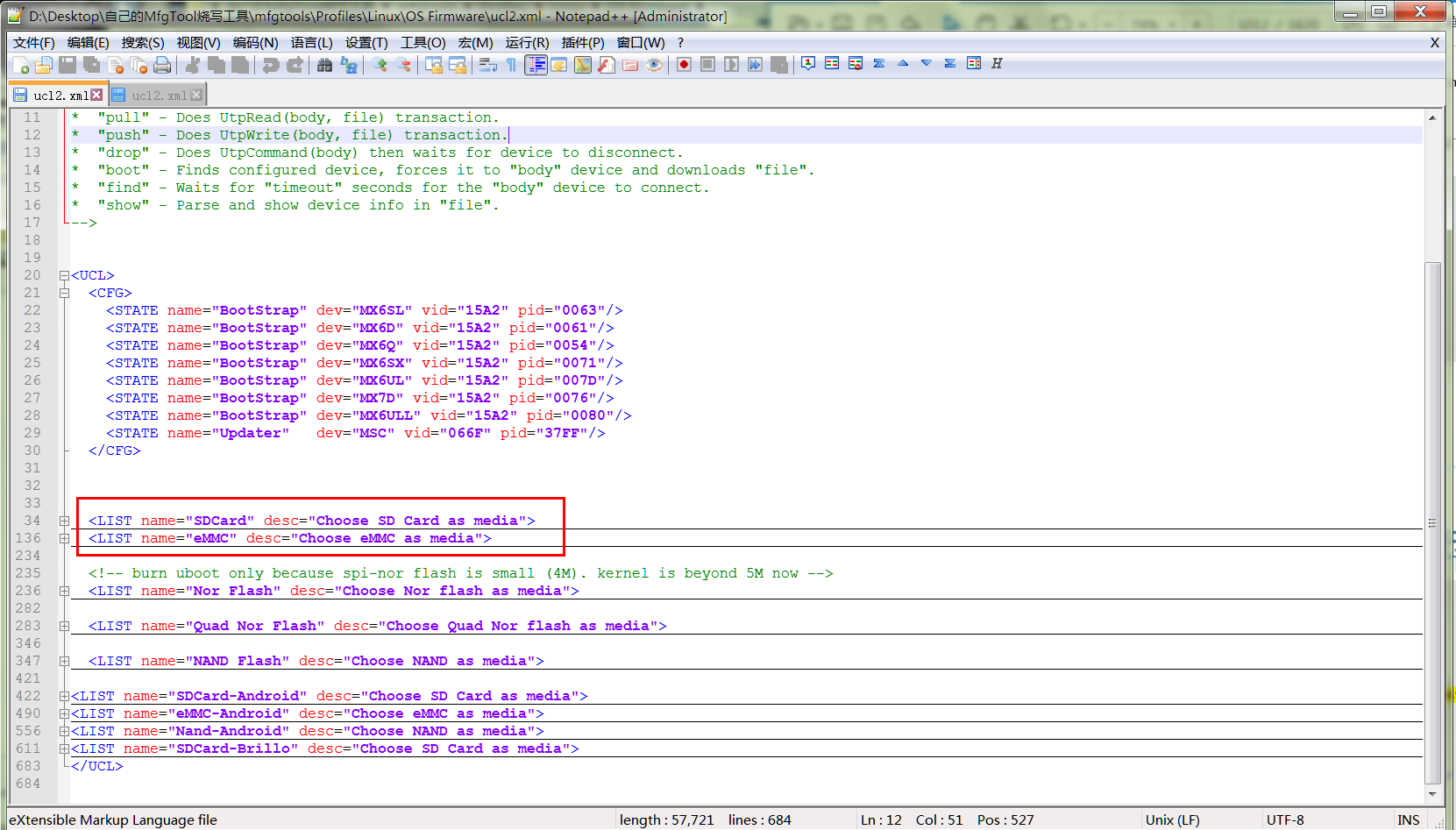Image resolution: width=1456 pixels, height=830 pixels.
Task: Collapse the <CFG> block fold marker
Action: coord(64,293)
